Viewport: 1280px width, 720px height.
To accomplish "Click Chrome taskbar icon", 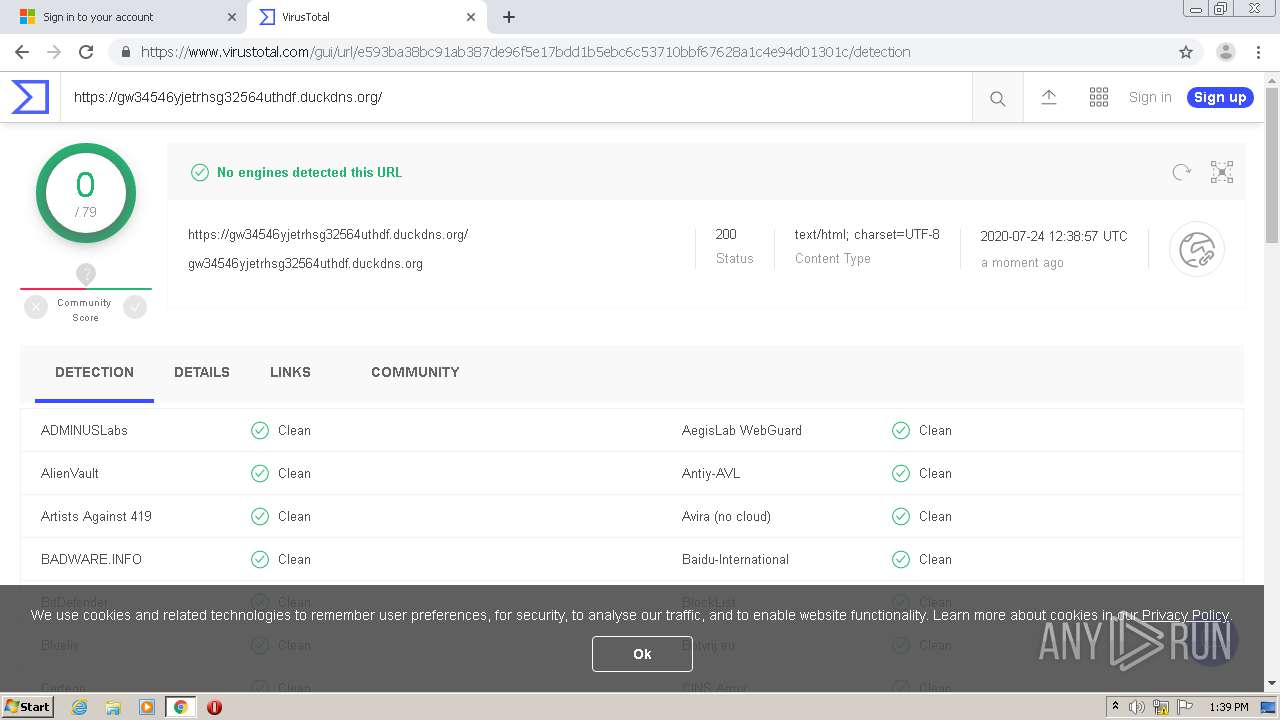I will pyautogui.click(x=180, y=707).
